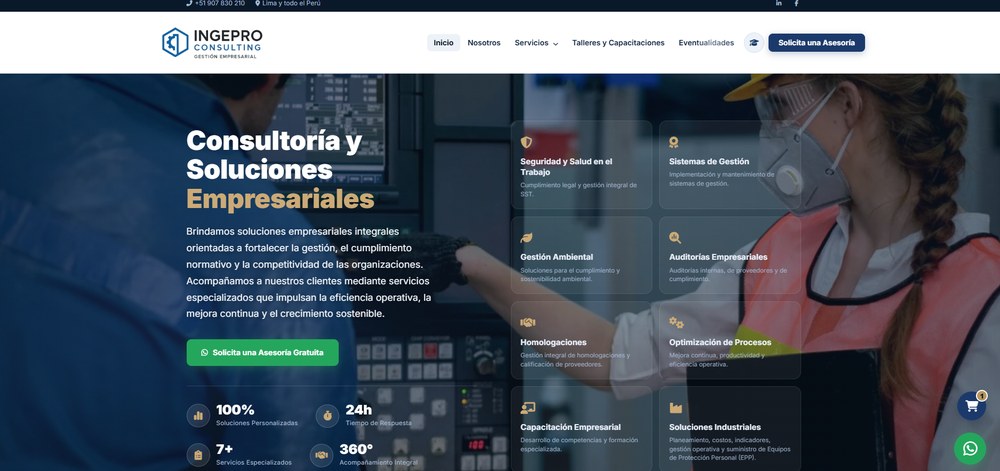Open the Homologaciones card title
Viewport: 1000px width, 471px height.
point(554,342)
